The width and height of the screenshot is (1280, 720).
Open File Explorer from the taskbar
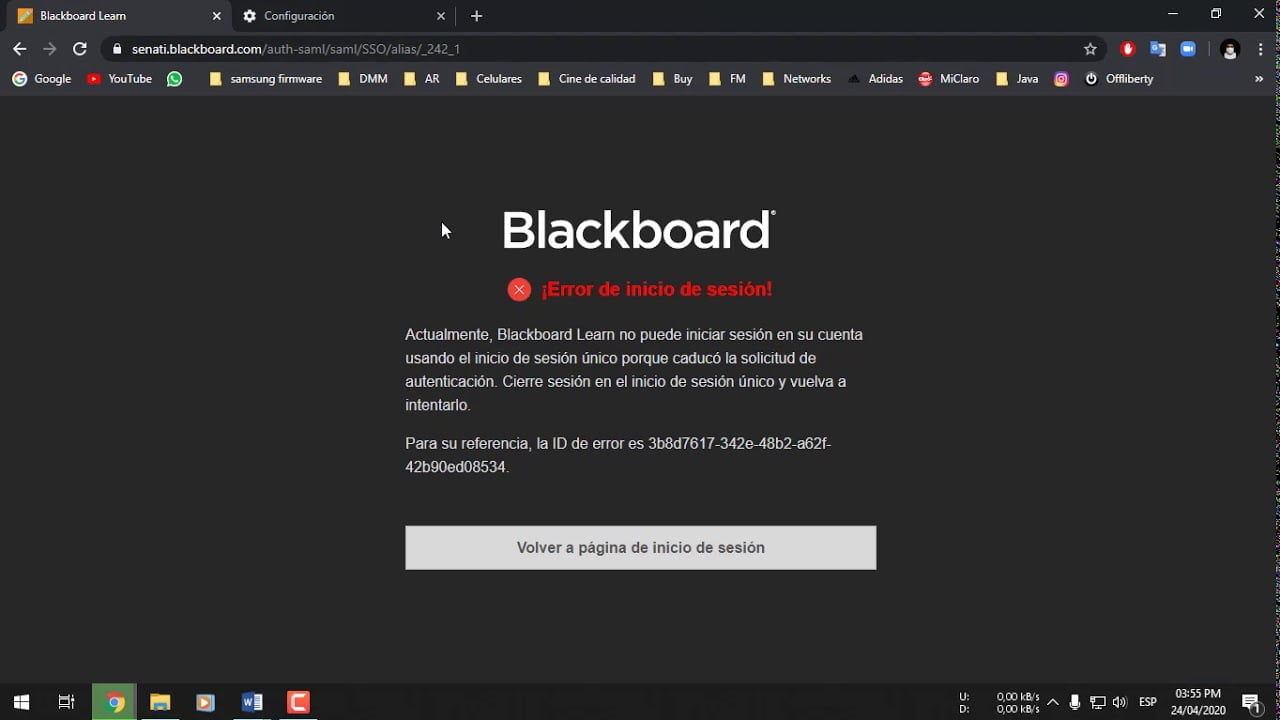coord(160,702)
